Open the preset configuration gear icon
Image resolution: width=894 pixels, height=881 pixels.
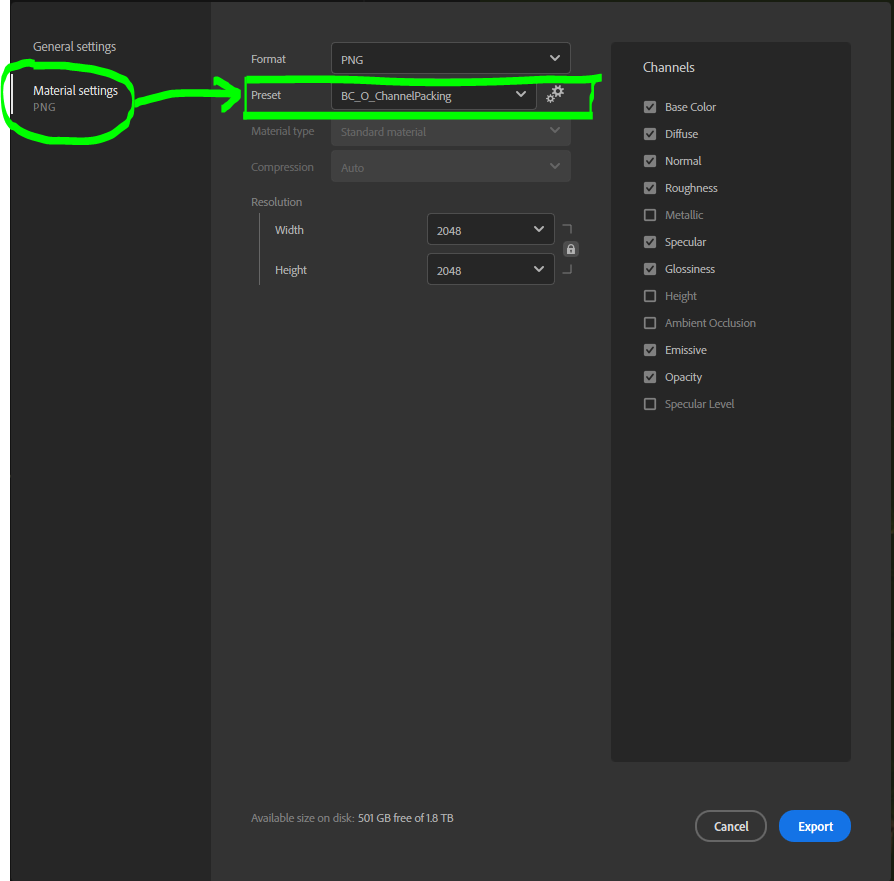click(555, 94)
